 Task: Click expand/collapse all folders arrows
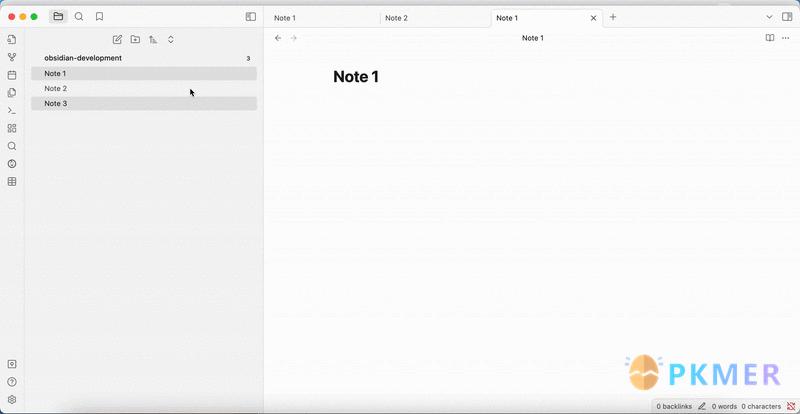[x=171, y=40]
